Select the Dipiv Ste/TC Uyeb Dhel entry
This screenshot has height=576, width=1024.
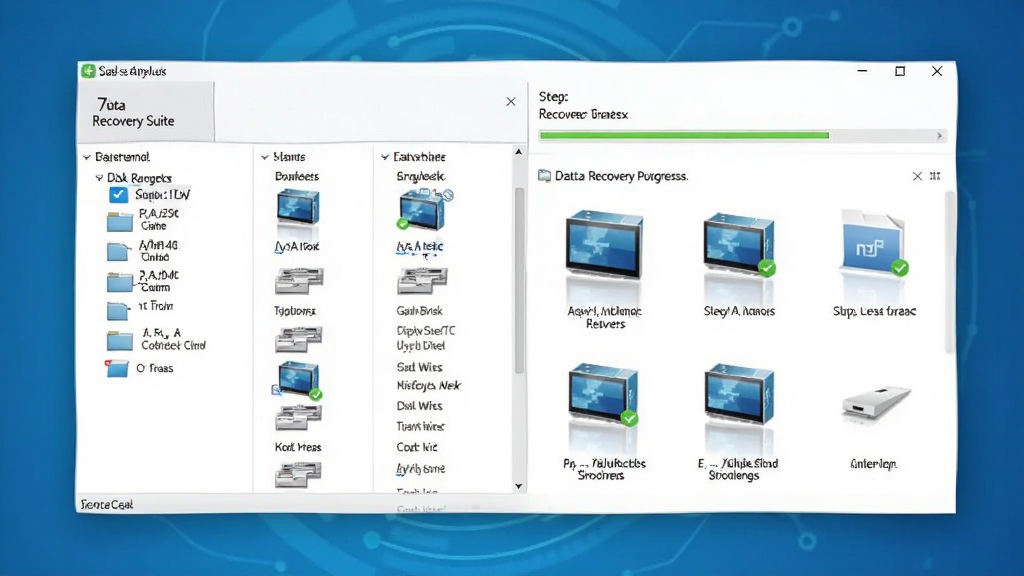tap(425, 338)
